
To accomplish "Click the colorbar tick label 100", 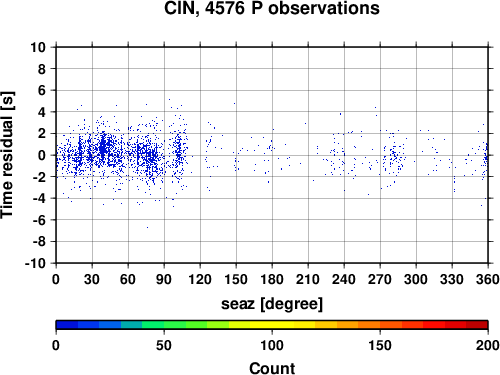I will 272,345.
